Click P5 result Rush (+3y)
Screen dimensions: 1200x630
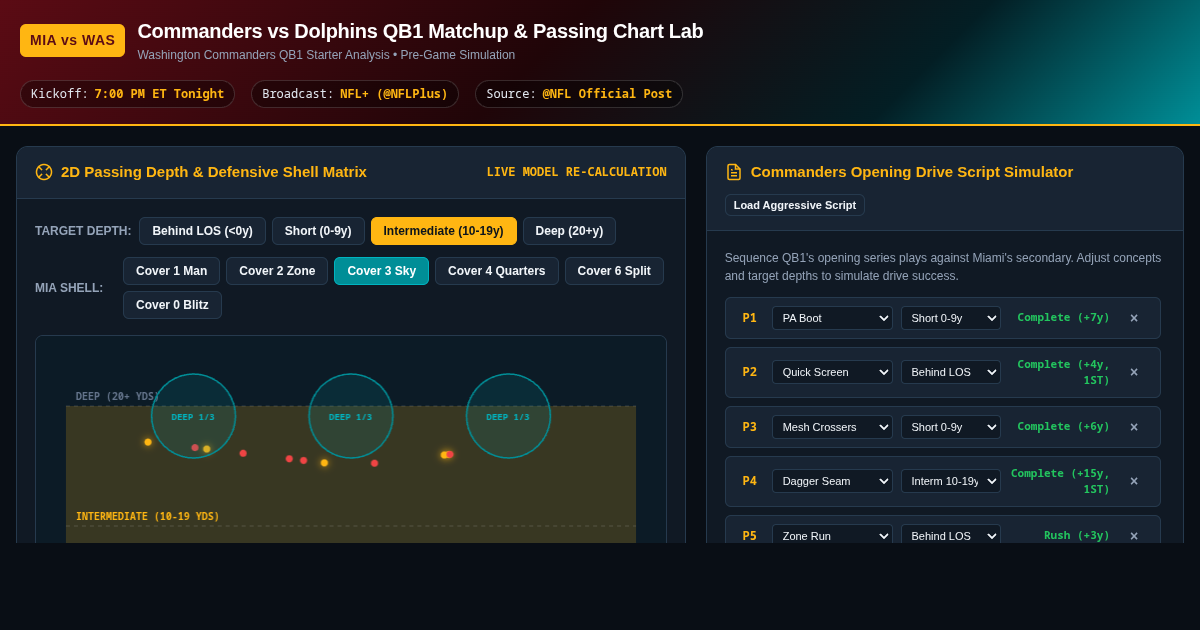click(1077, 536)
